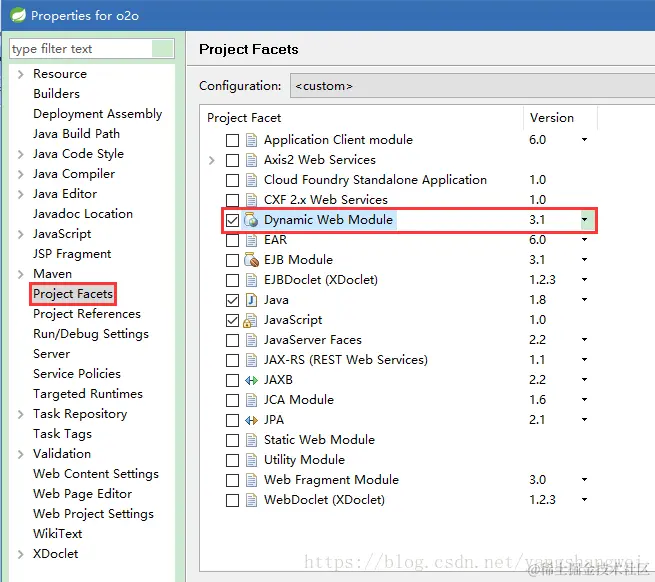Enable the Application Client module checkbox

point(232,140)
